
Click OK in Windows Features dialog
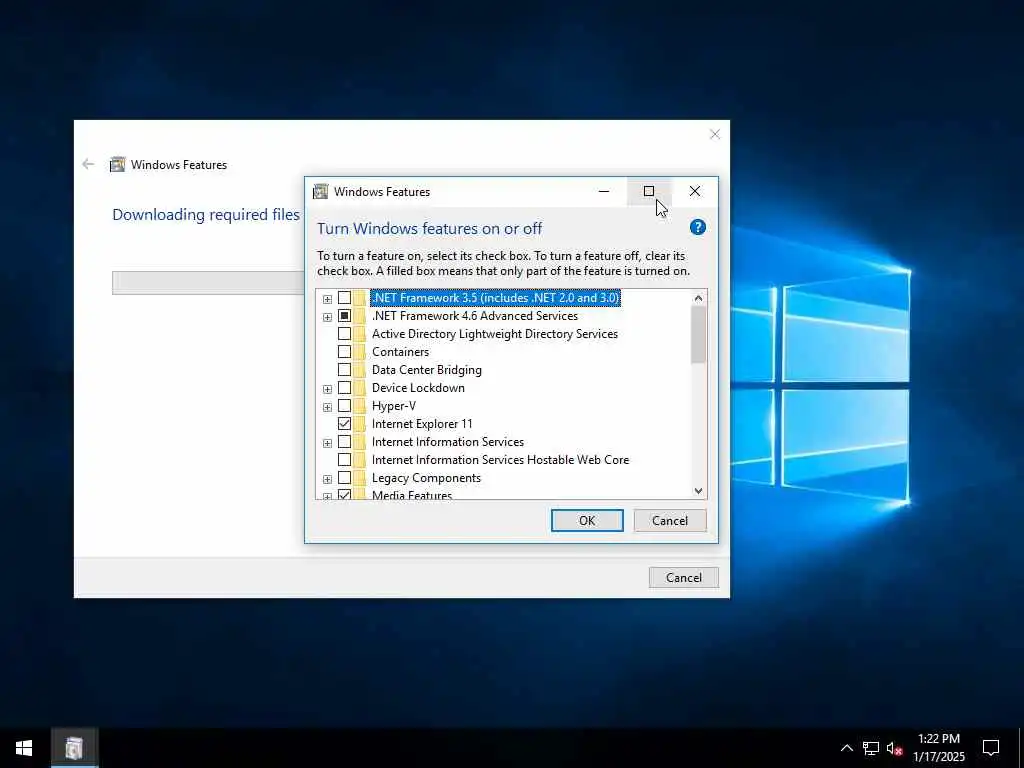[x=587, y=520]
